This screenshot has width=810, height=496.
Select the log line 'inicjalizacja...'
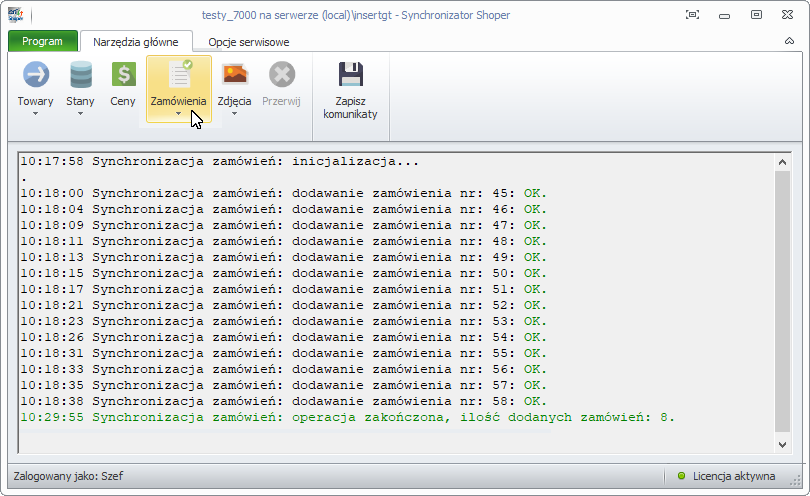coord(220,162)
